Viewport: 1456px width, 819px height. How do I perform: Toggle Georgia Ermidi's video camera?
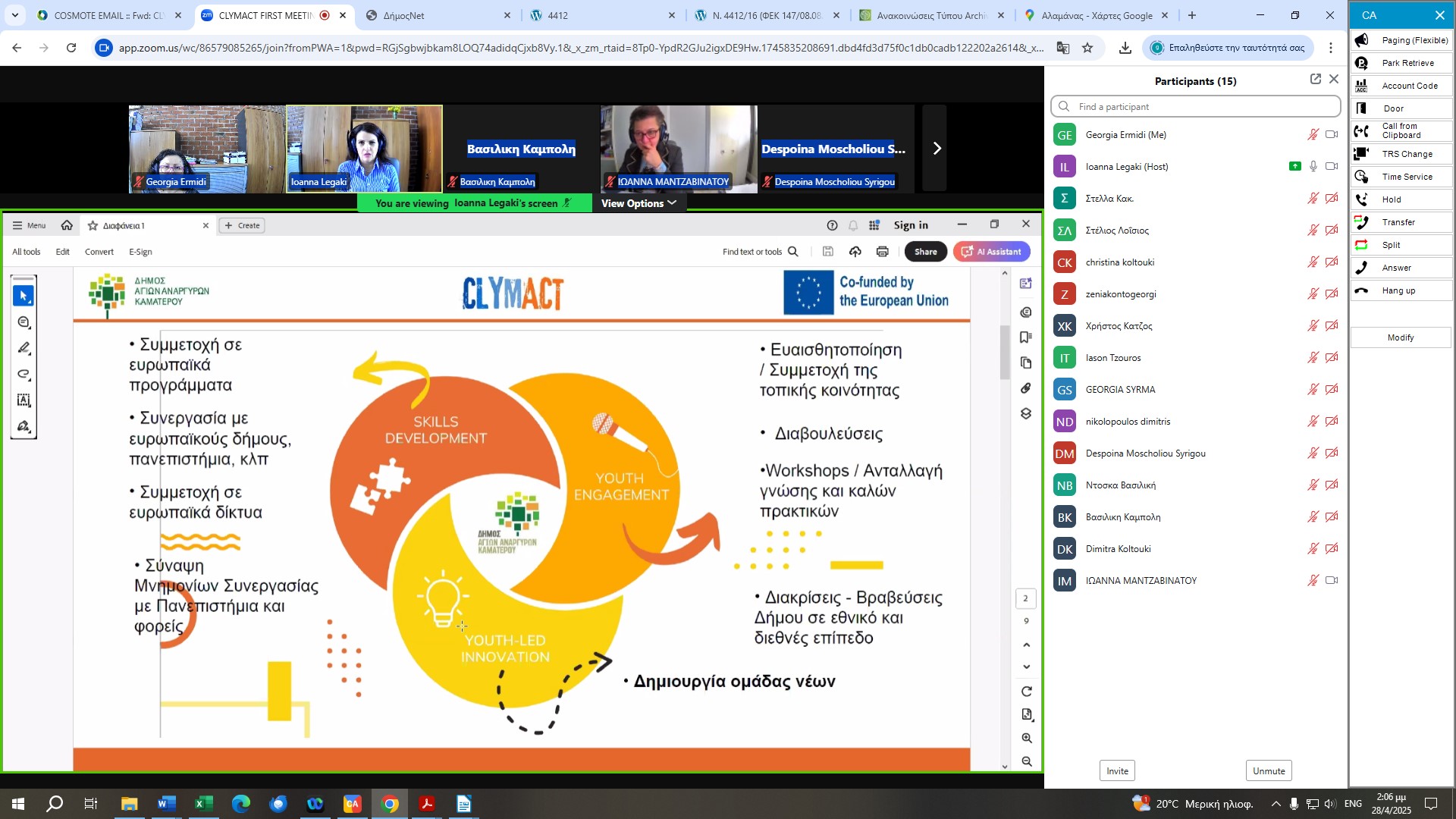click(x=1332, y=135)
